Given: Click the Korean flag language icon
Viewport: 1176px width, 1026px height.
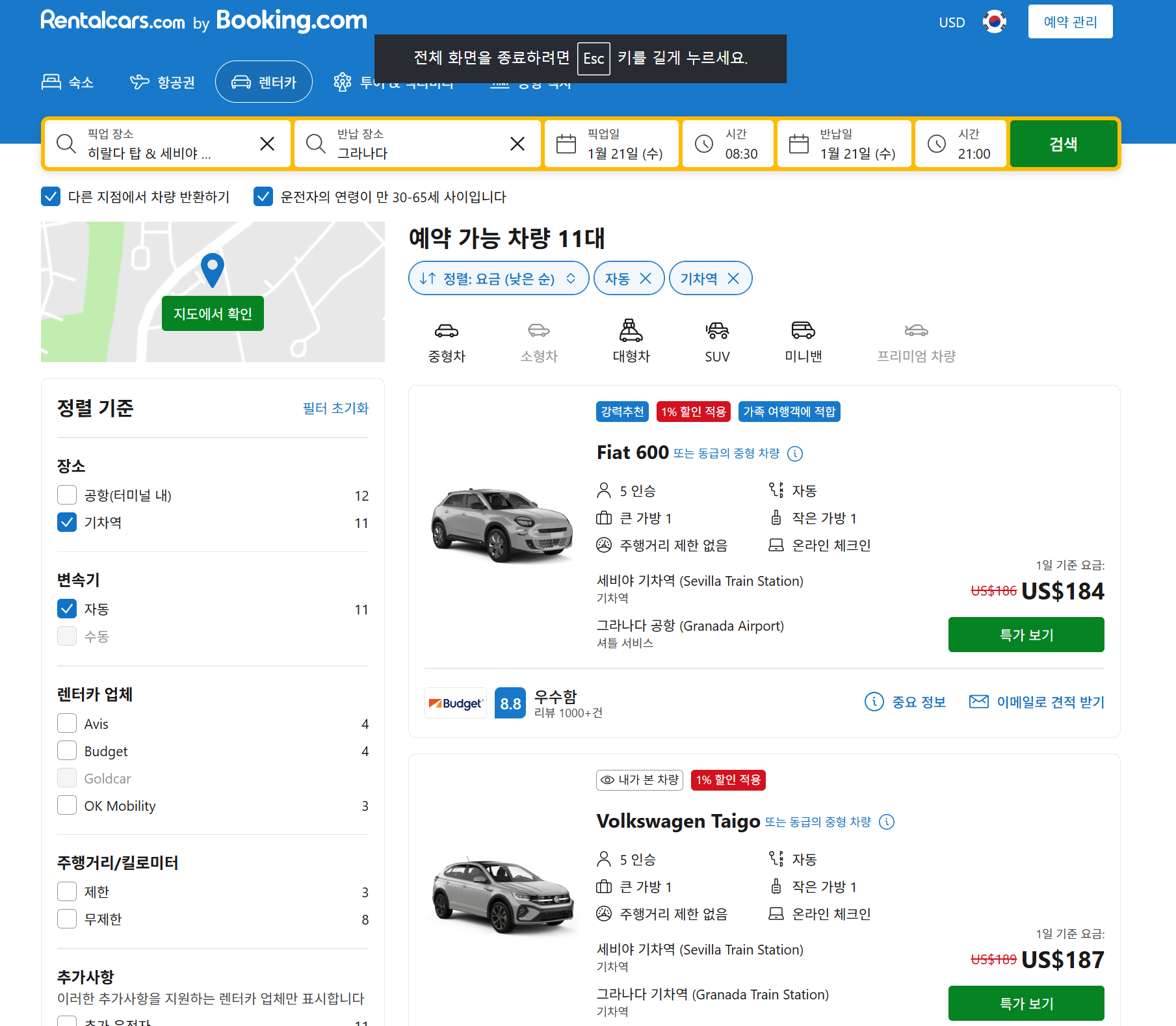Looking at the screenshot, I should pyautogui.click(x=994, y=22).
